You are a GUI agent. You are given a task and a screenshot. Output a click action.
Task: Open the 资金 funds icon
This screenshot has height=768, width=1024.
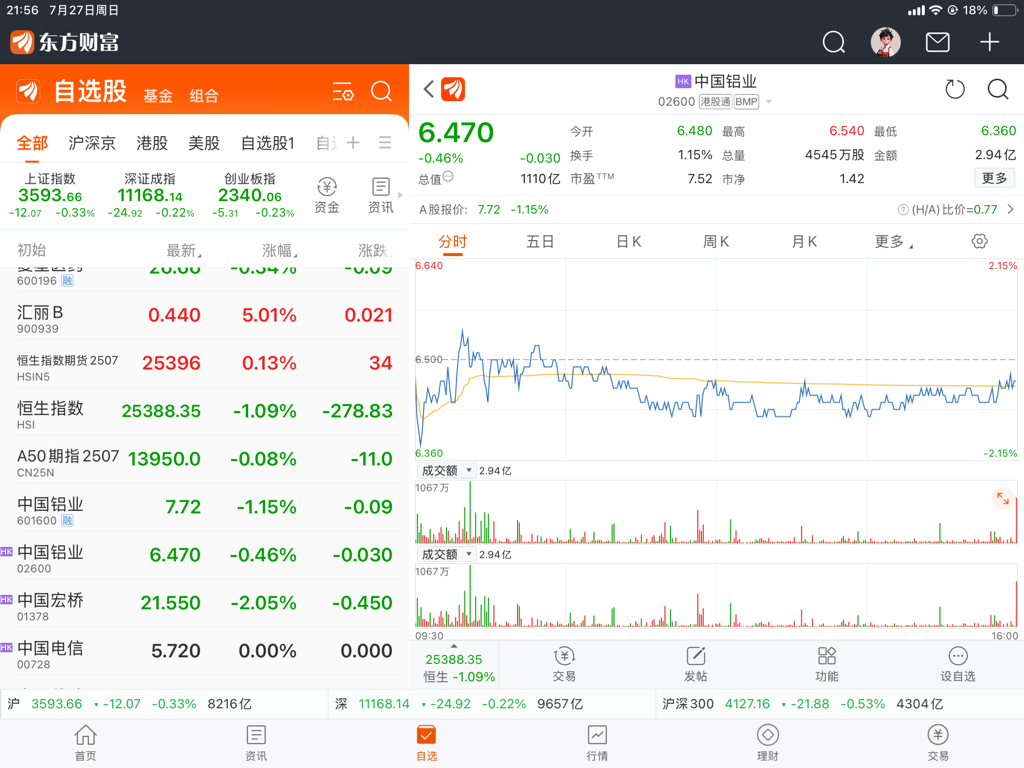(327, 195)
